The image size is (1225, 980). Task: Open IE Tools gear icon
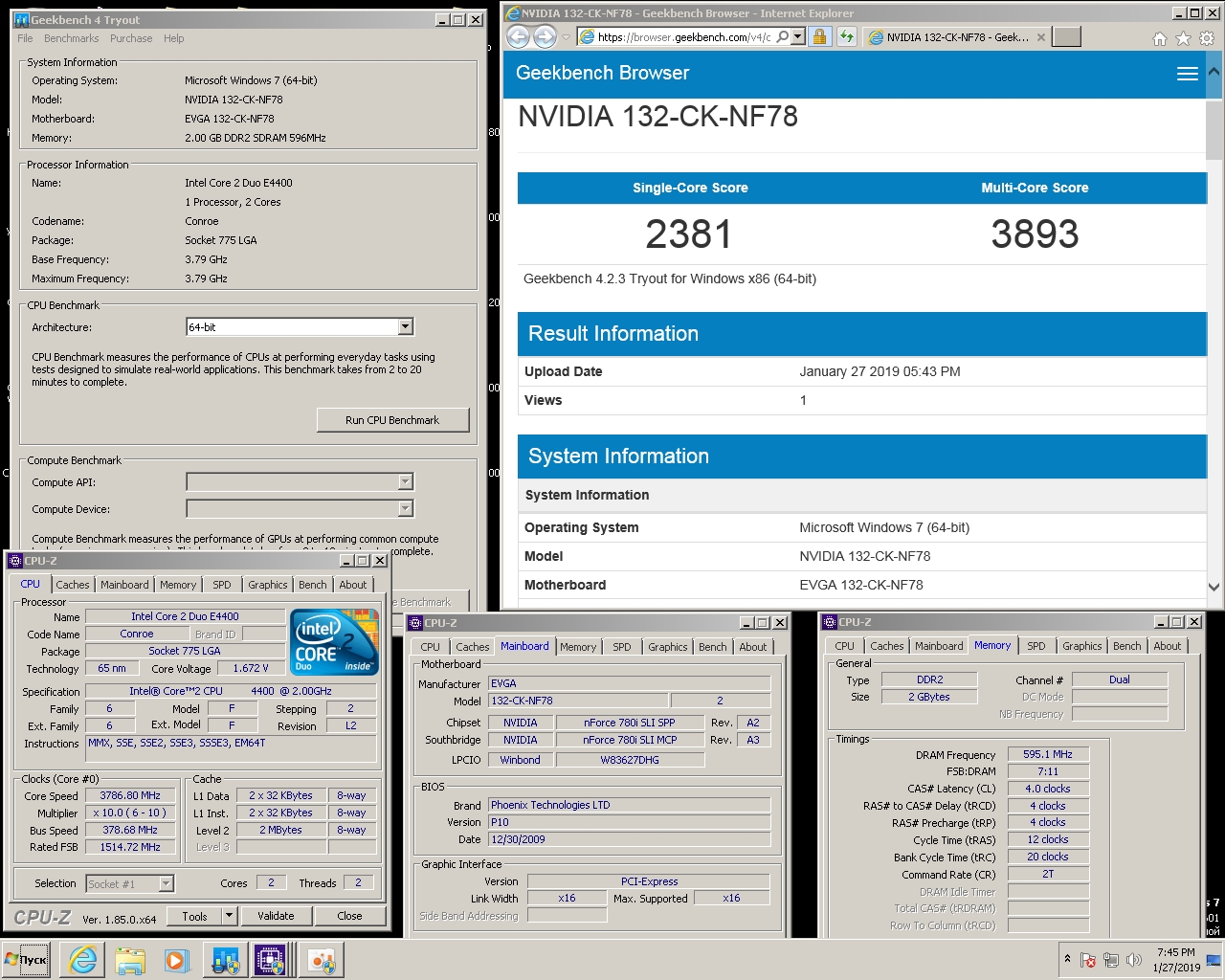(x=1207, y=38)
